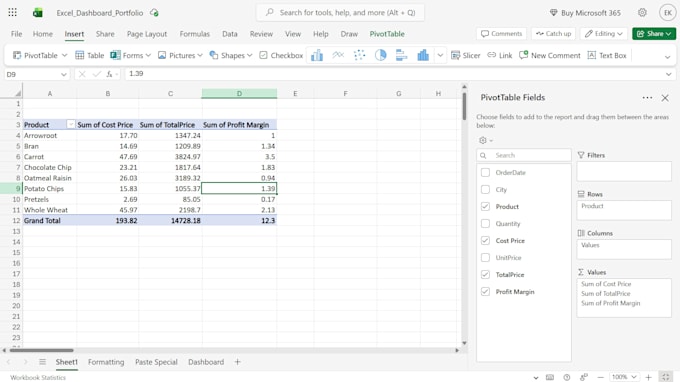Image resolution: width=680 pixels, height=382 pixels.
Task: Open the Name Box dropdown
Action: click(64, 75)
